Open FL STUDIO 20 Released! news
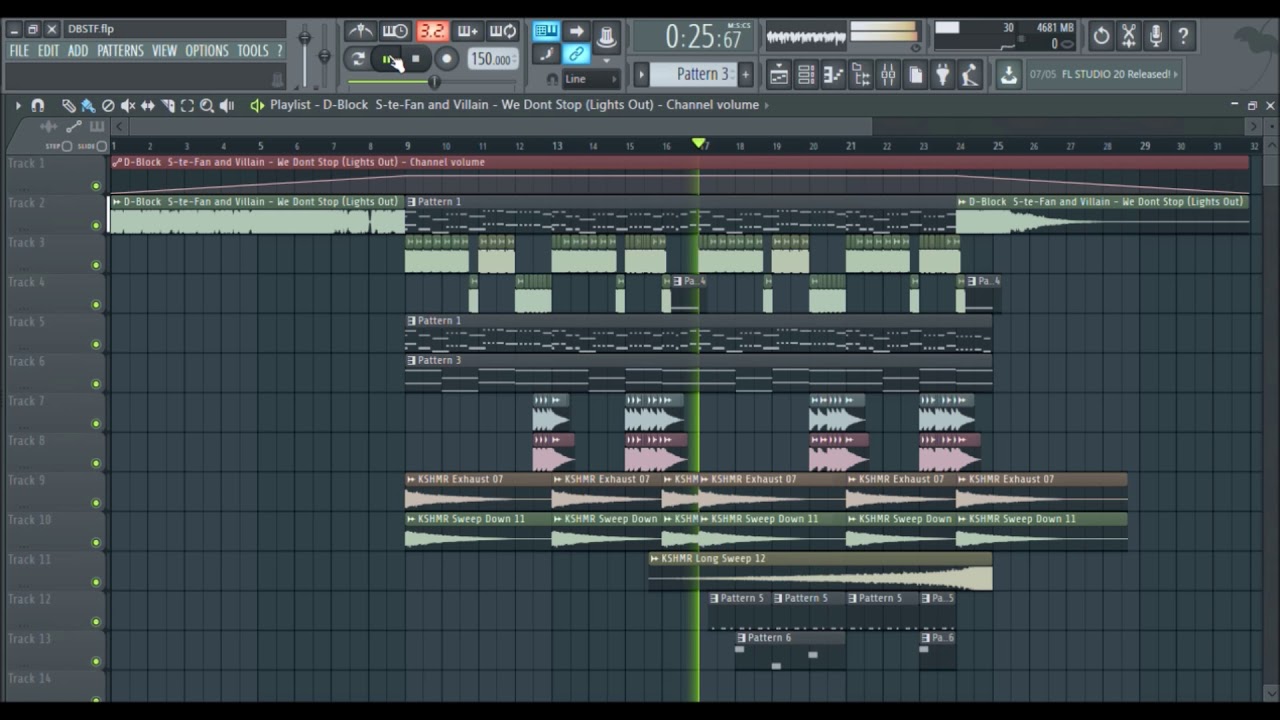Screen dimensions: 1280x720 coord(1104,74)
